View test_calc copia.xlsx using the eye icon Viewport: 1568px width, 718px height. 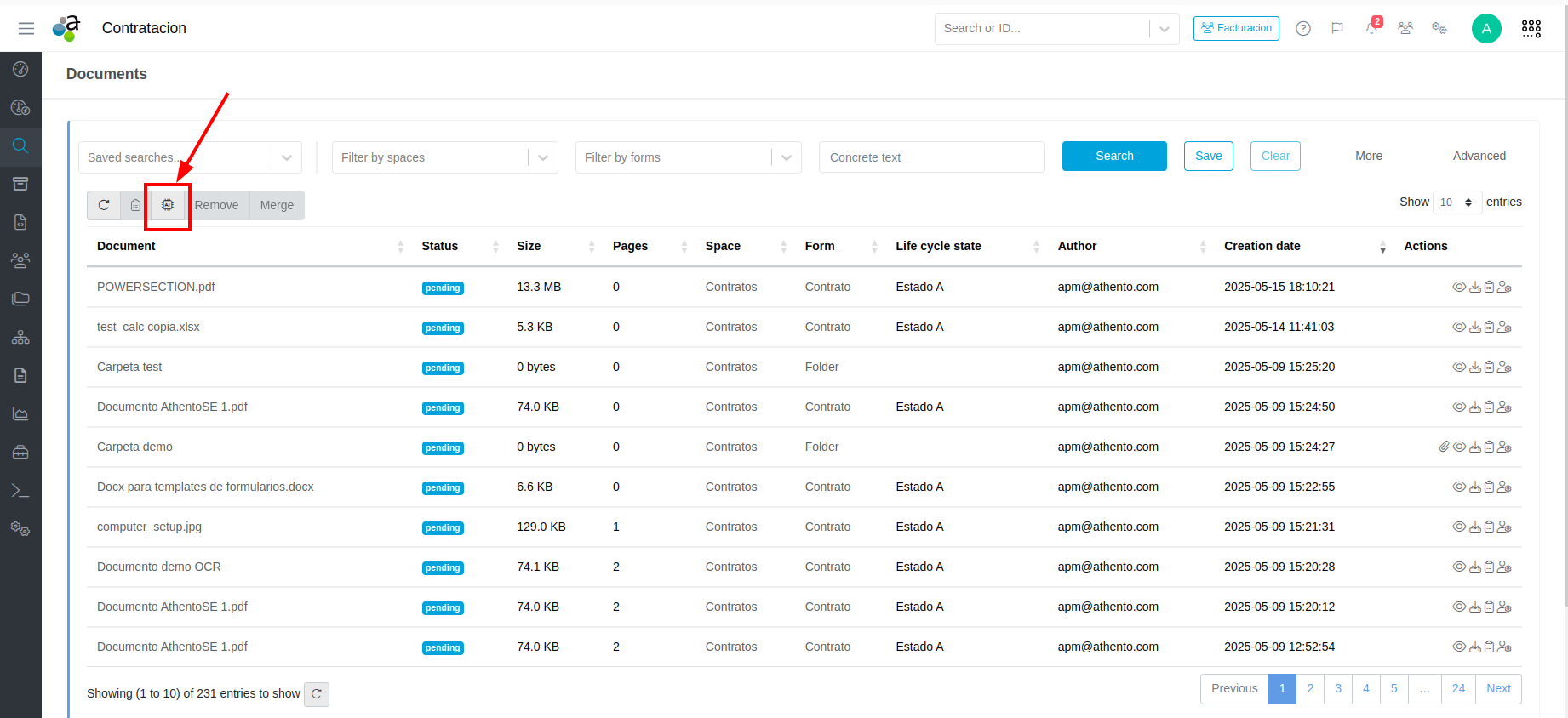(1458, 328)
